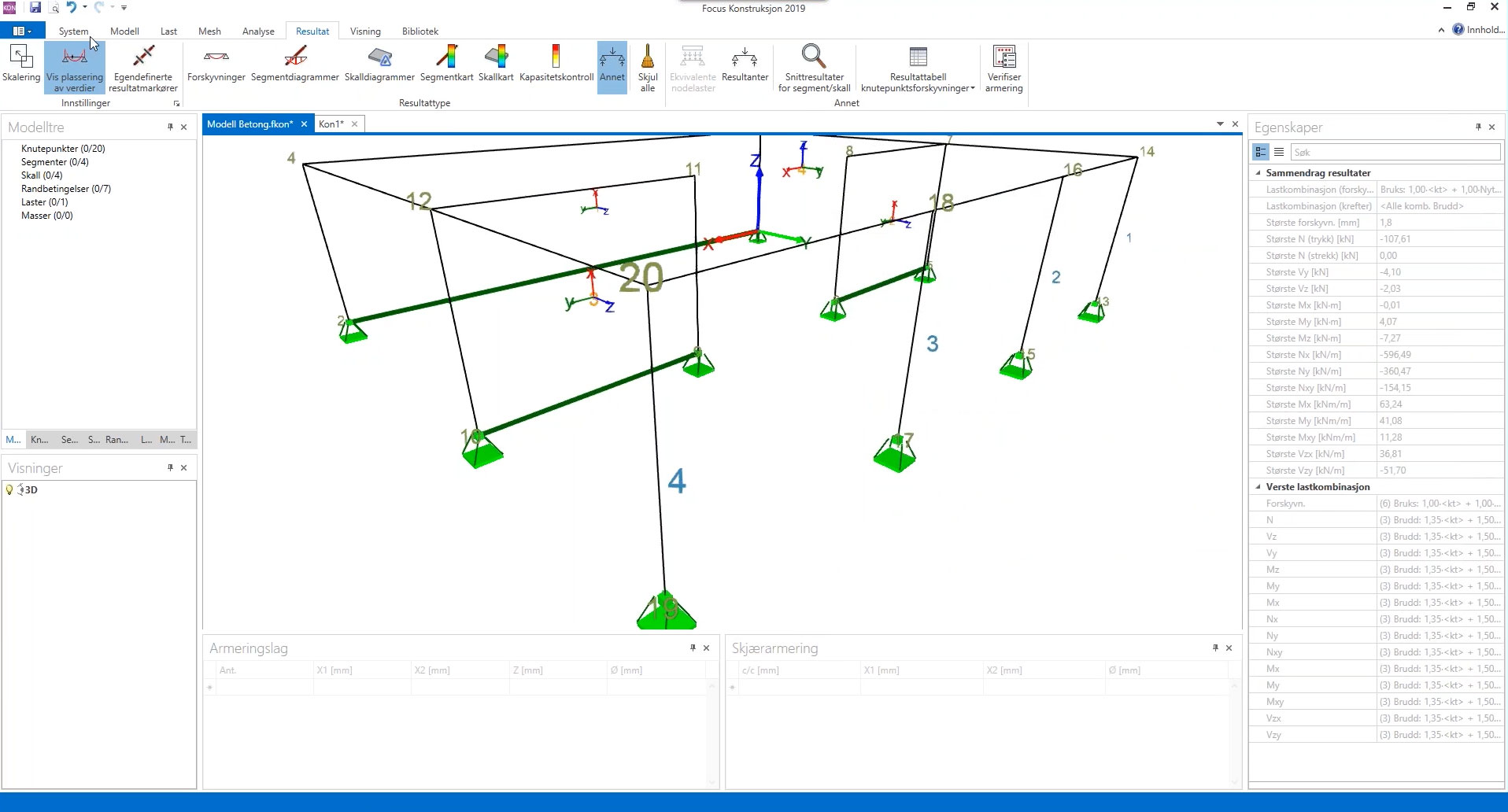The width and height of the screenshot is (1508, 812).
Task: Save the file via toolbar icon
Action: 35,7
